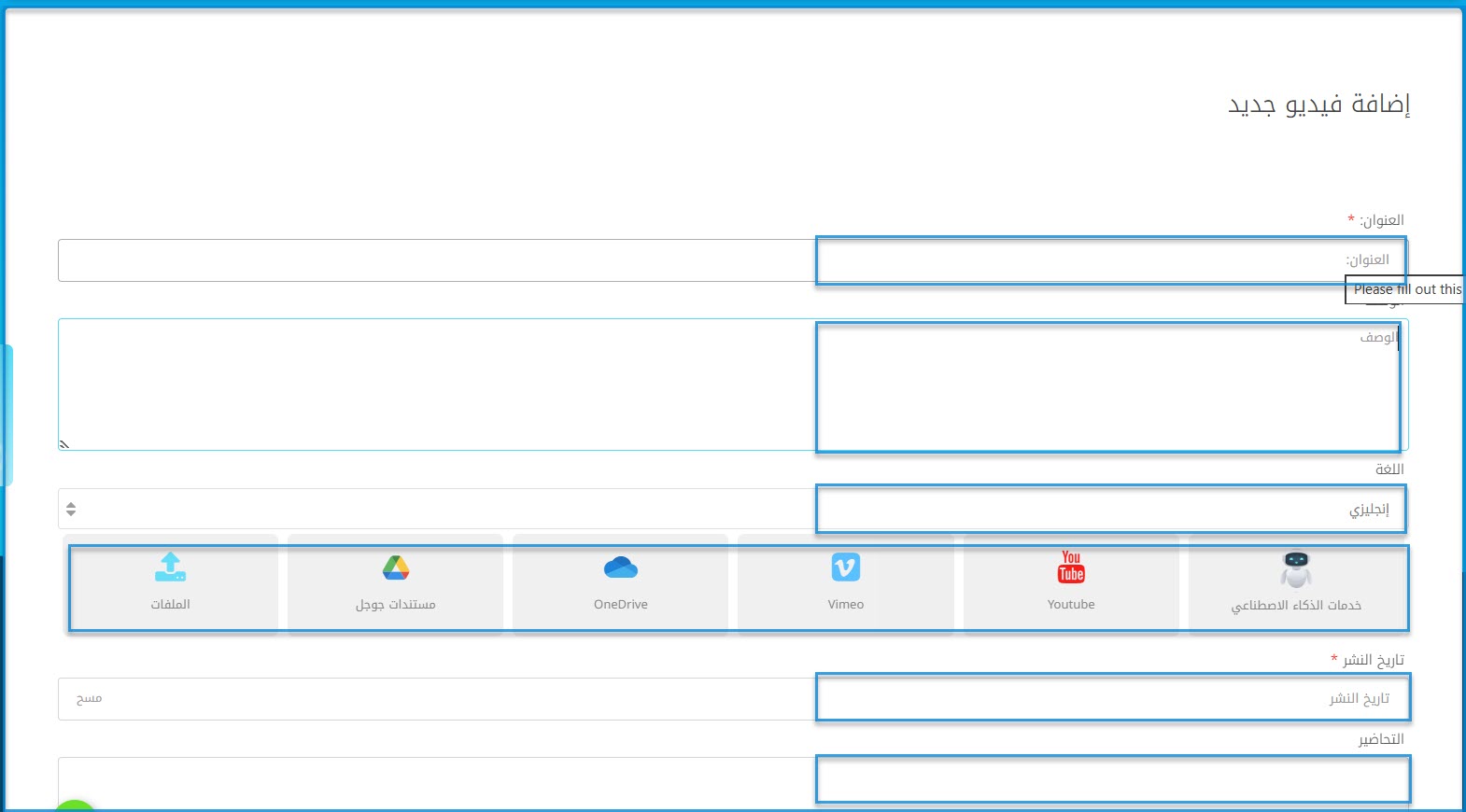Click the إضافة فيديو جديد page heading
The image size is (1466, 812).
coord(1318,104)
